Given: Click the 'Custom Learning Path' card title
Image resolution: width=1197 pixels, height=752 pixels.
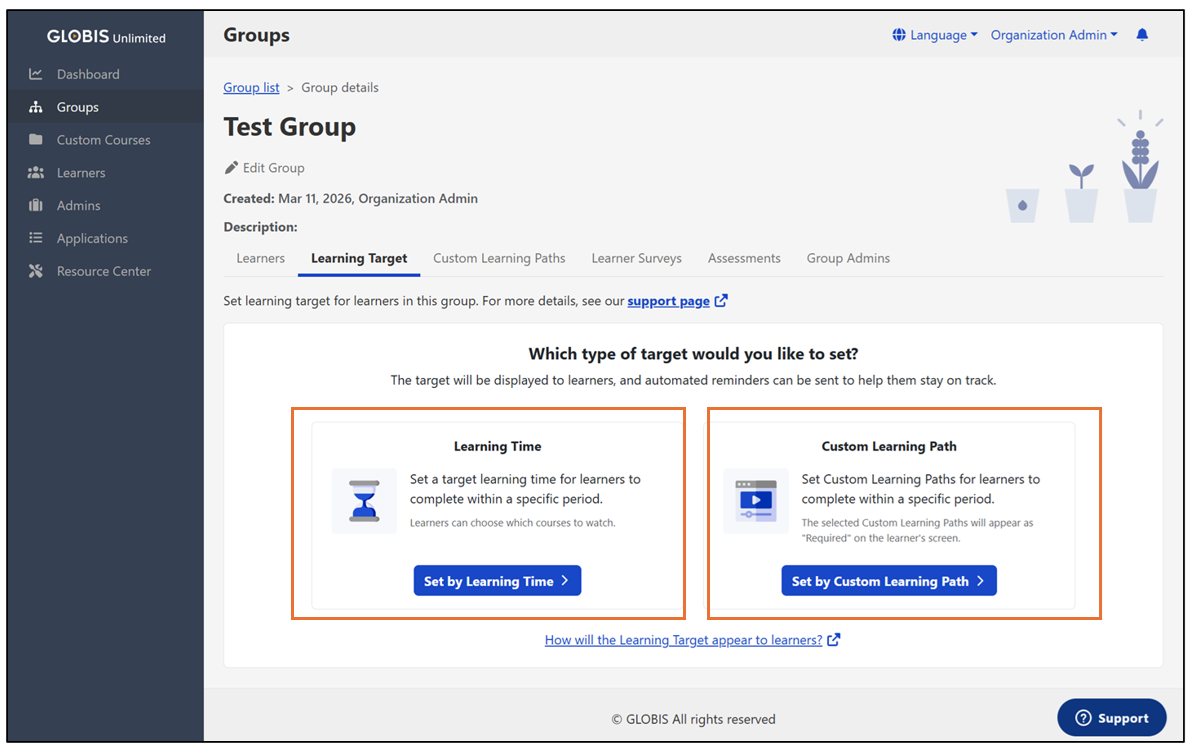Looking at the screenshot, I should click(x=889, y=446).
